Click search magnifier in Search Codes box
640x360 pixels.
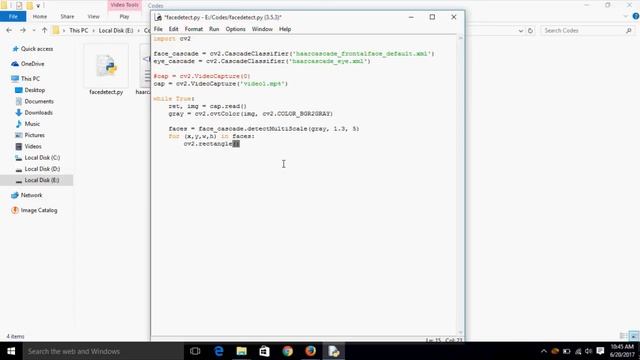point(629,31)
